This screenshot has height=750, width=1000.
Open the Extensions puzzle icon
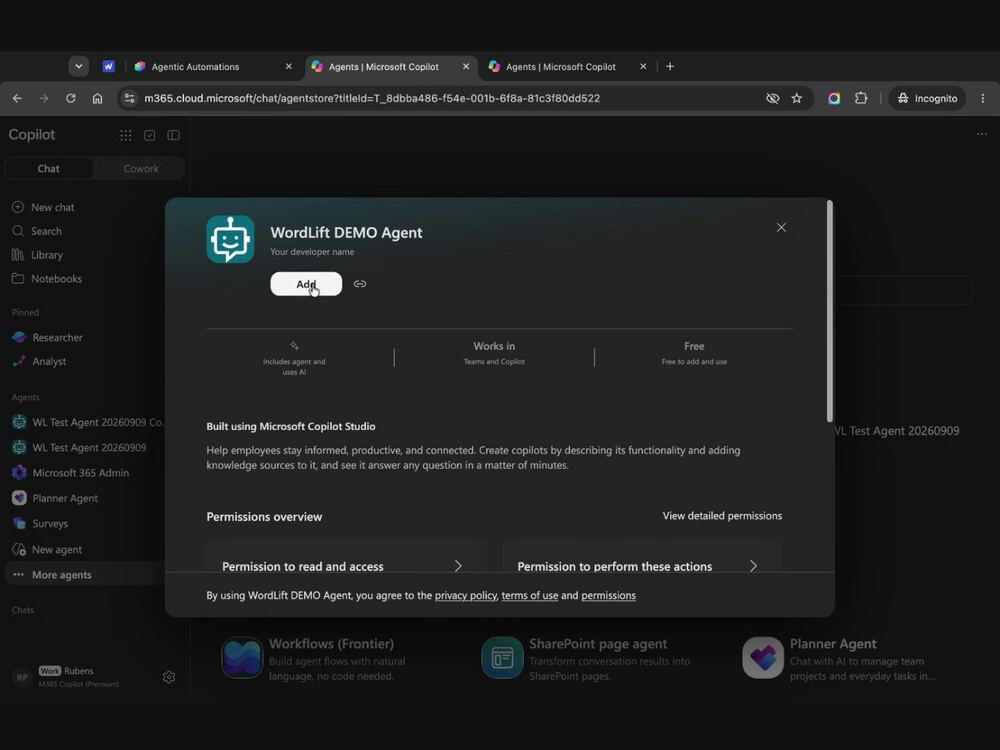click(861, 98)
